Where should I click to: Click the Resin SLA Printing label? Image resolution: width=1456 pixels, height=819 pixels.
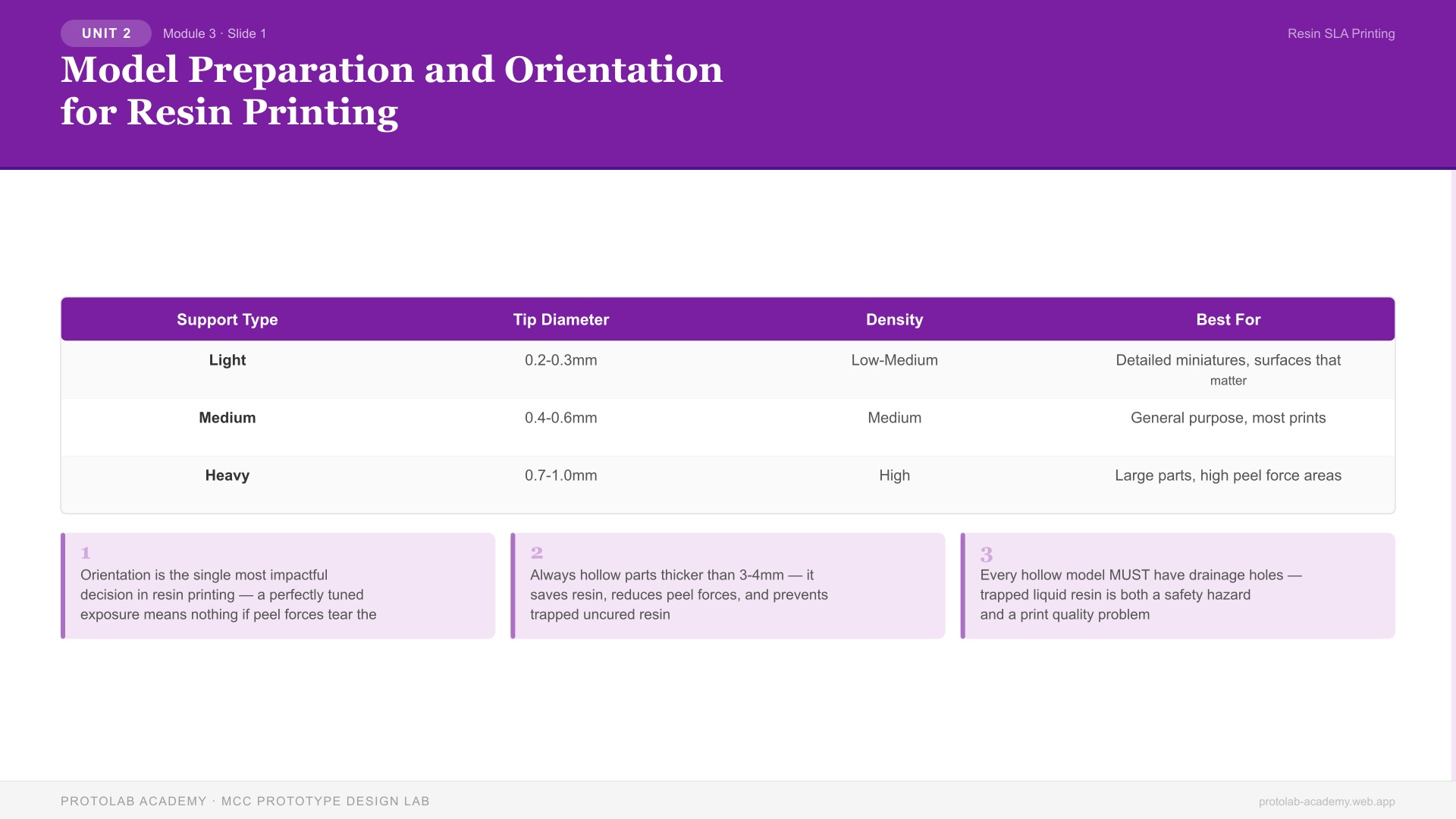pyautogui.click(x=1341, y=33)
